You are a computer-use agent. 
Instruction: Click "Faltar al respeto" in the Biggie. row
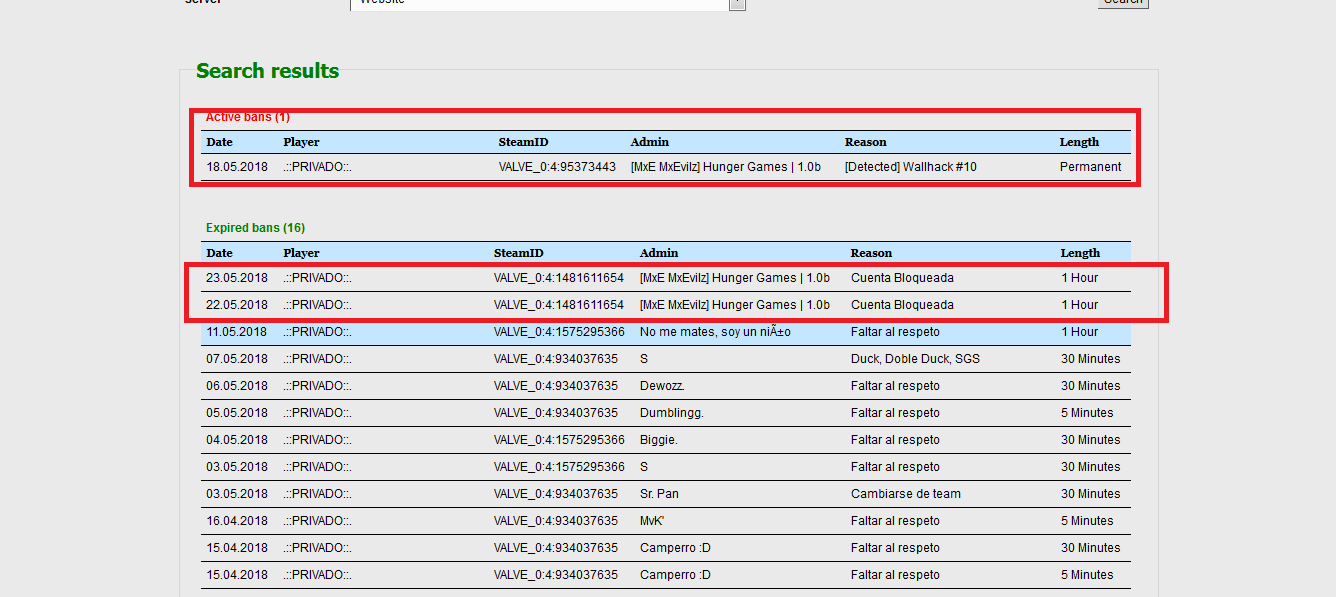coord(895,440)
